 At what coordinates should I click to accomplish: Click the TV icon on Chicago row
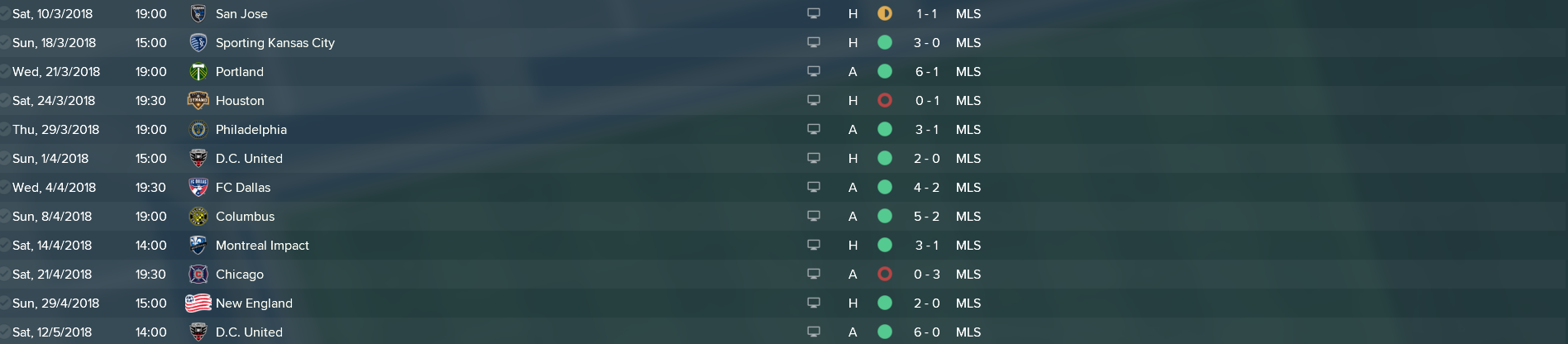(814, 274)
